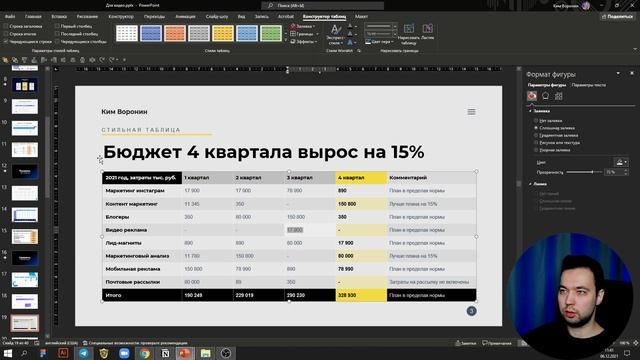Click the Нарисовать таблицу draw table tool
This screenshot has height=360, width=640.
click(409, 34)
